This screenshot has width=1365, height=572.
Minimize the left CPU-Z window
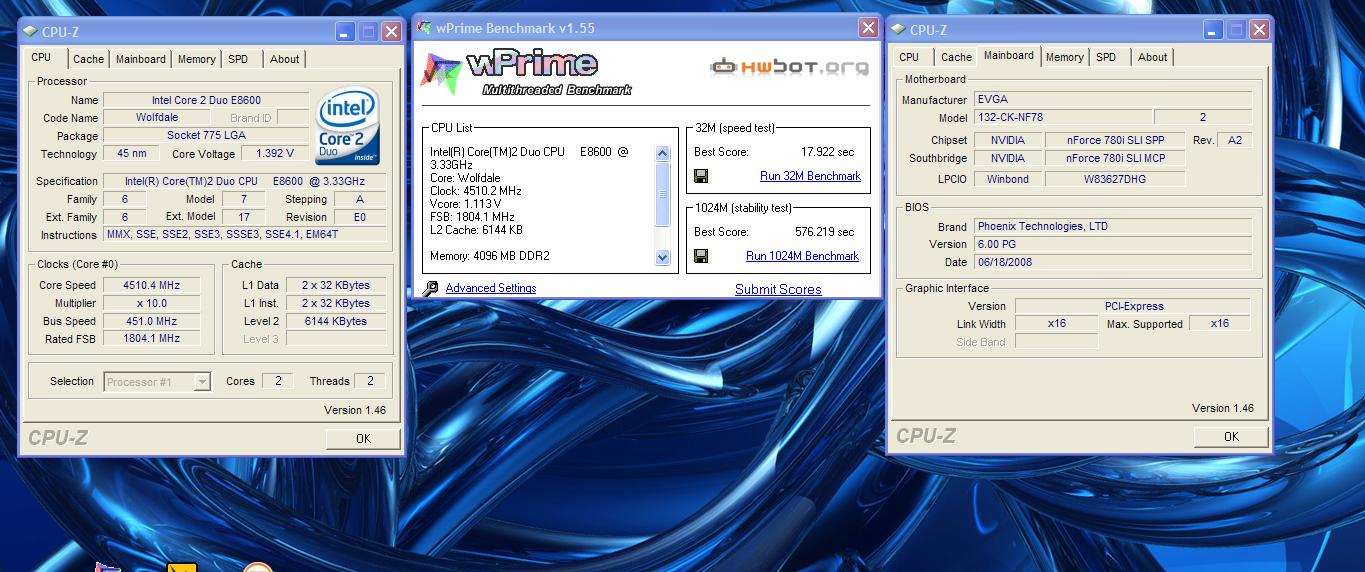[345, 32]
